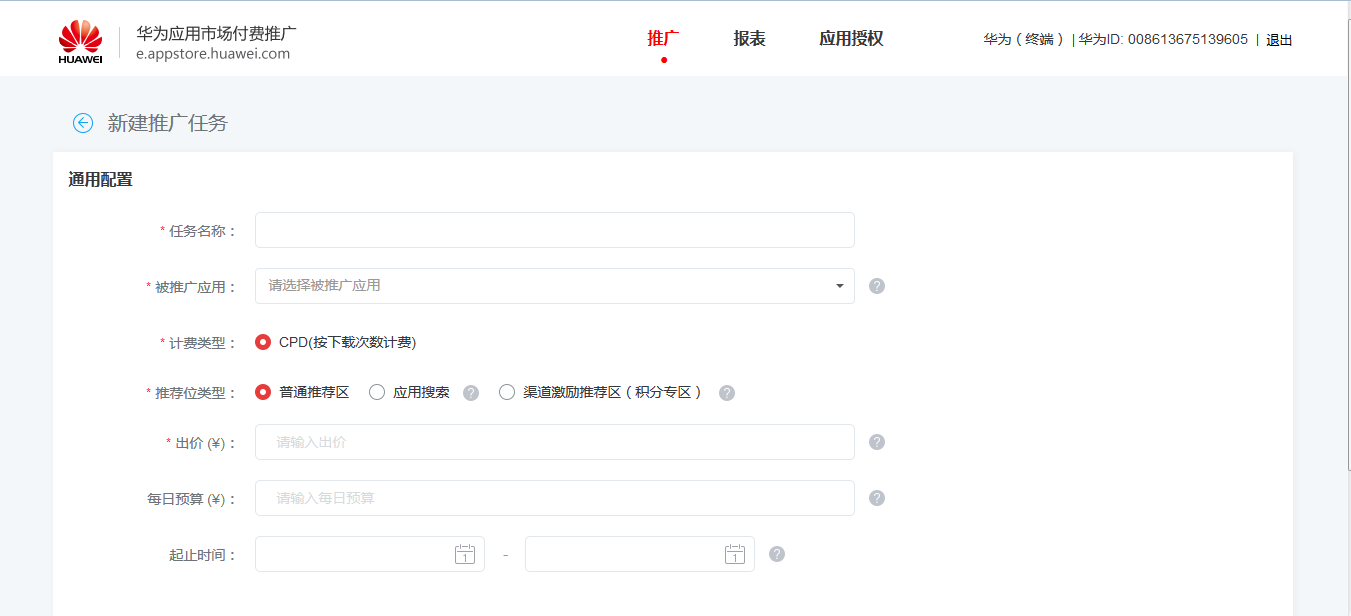The image size is (1351, 616).
Task: Select the CPD billing type radio button
Action: pyautogui.click(x=263, y=341)
